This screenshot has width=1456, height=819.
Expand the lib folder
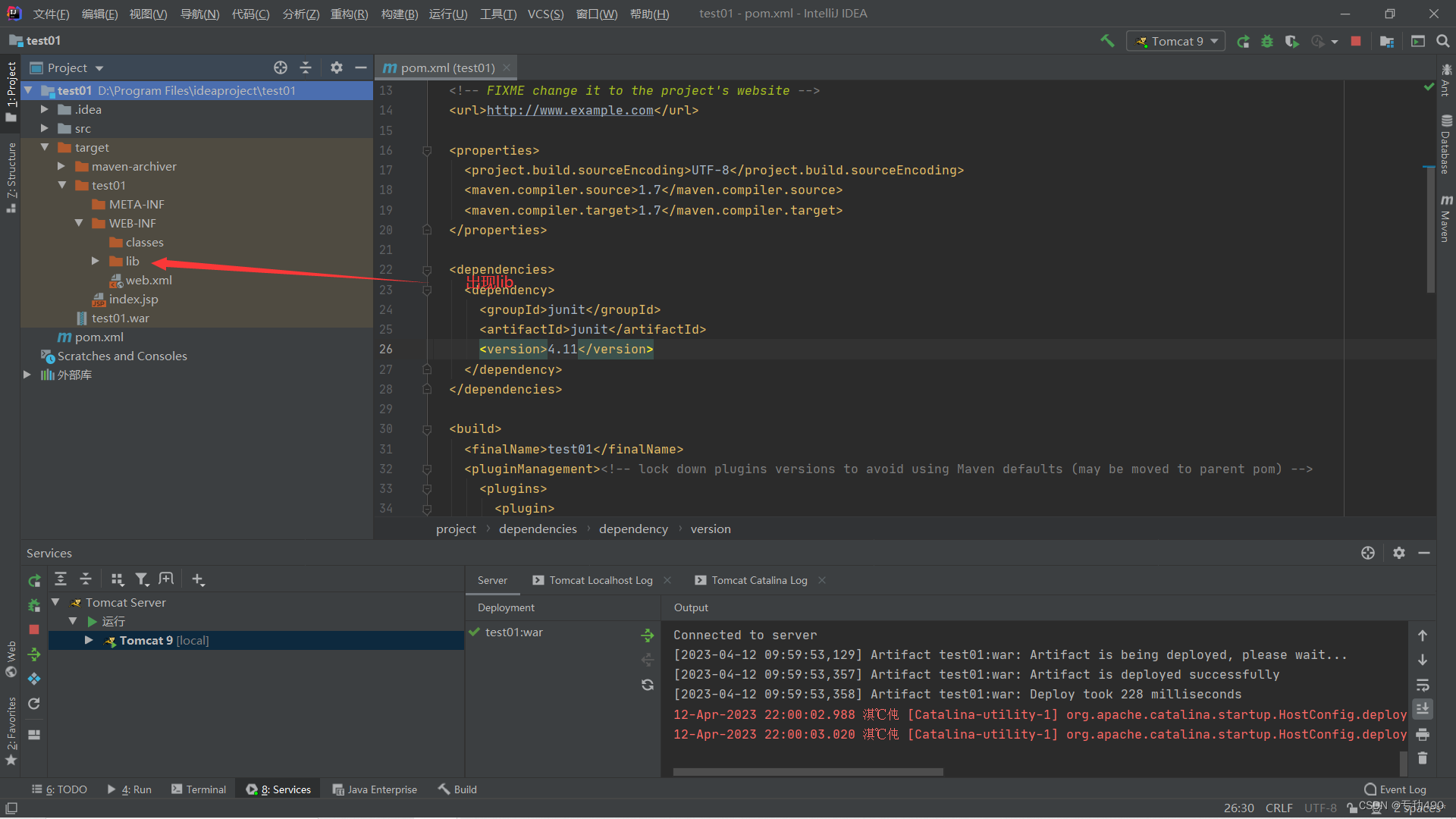click(96, 261)
